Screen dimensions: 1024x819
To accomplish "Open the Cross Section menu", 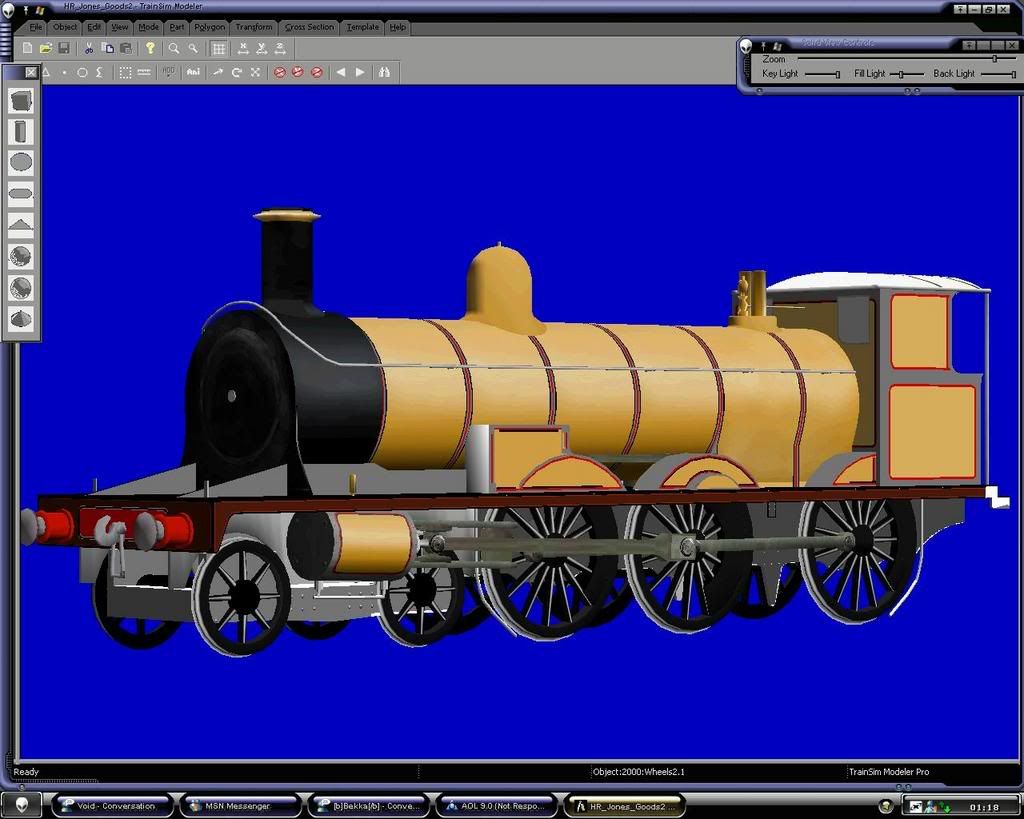I will 309,27.
